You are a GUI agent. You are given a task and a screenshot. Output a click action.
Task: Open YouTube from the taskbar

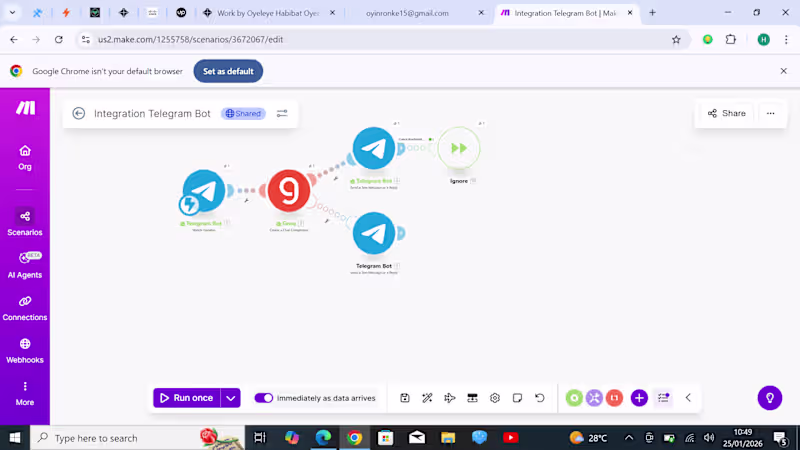coord(510,438)
